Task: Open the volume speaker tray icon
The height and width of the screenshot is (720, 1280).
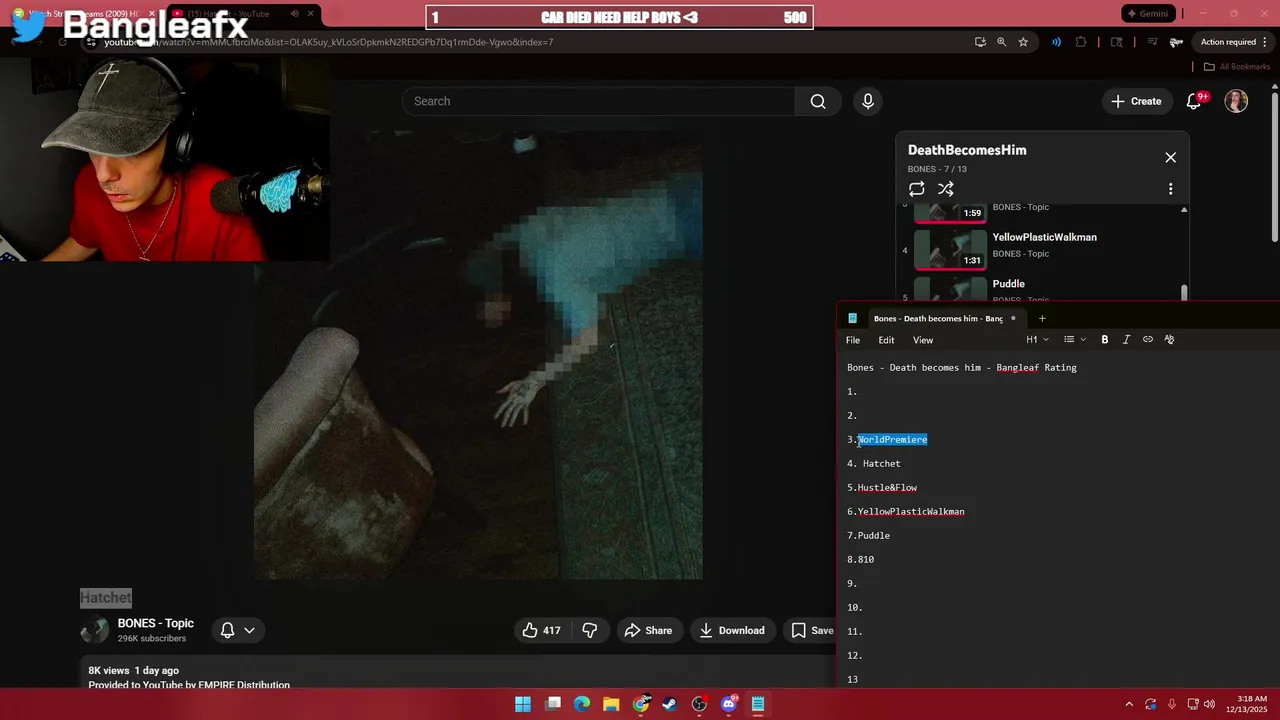Action: [1209, 704]
